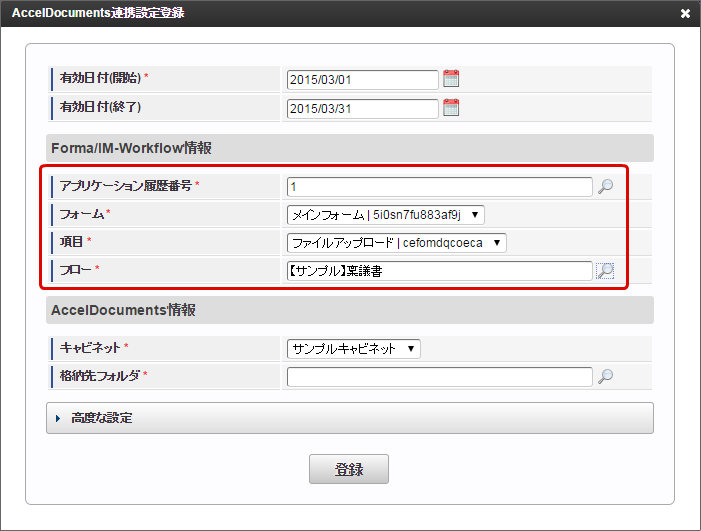701x531 pixels.
Task: Click the アプリケーション履歴番号 label
Action: [x=126, y=185]
